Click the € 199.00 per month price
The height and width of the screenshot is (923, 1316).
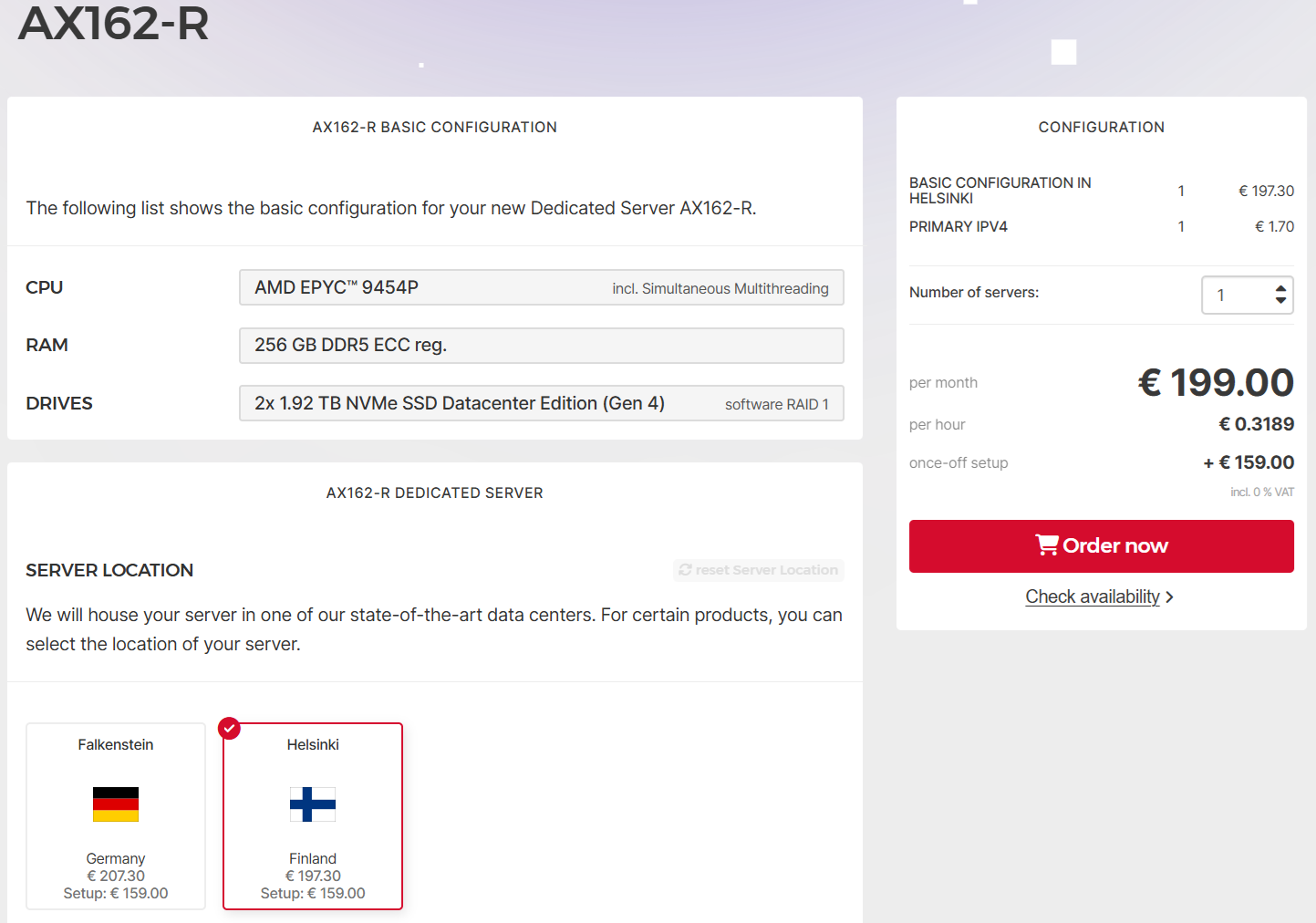point(1216,382)
